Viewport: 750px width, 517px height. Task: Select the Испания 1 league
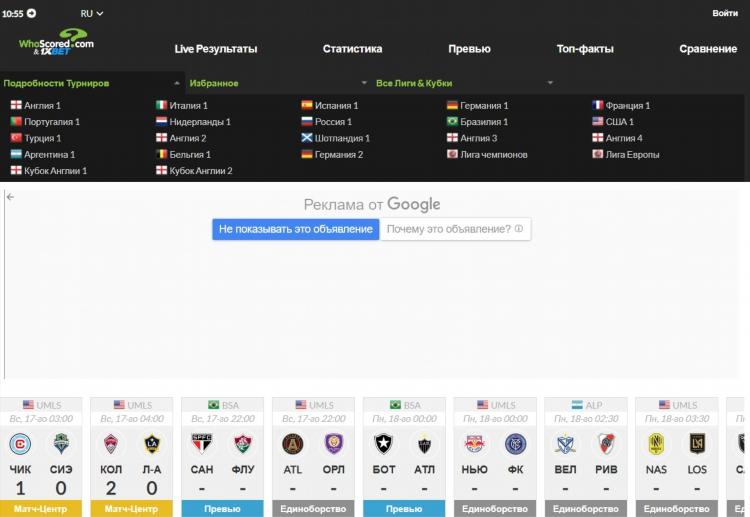pyautogui.click(x=330, y=105)
